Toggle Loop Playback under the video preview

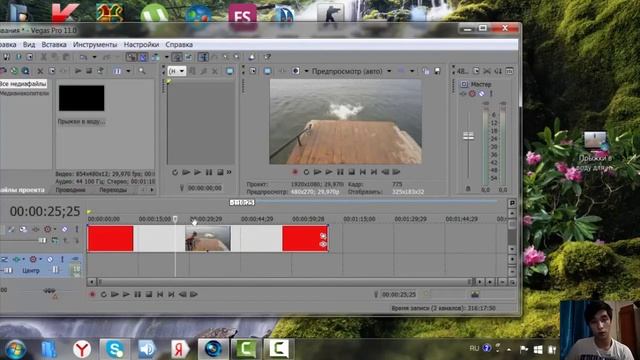(306, 172)
